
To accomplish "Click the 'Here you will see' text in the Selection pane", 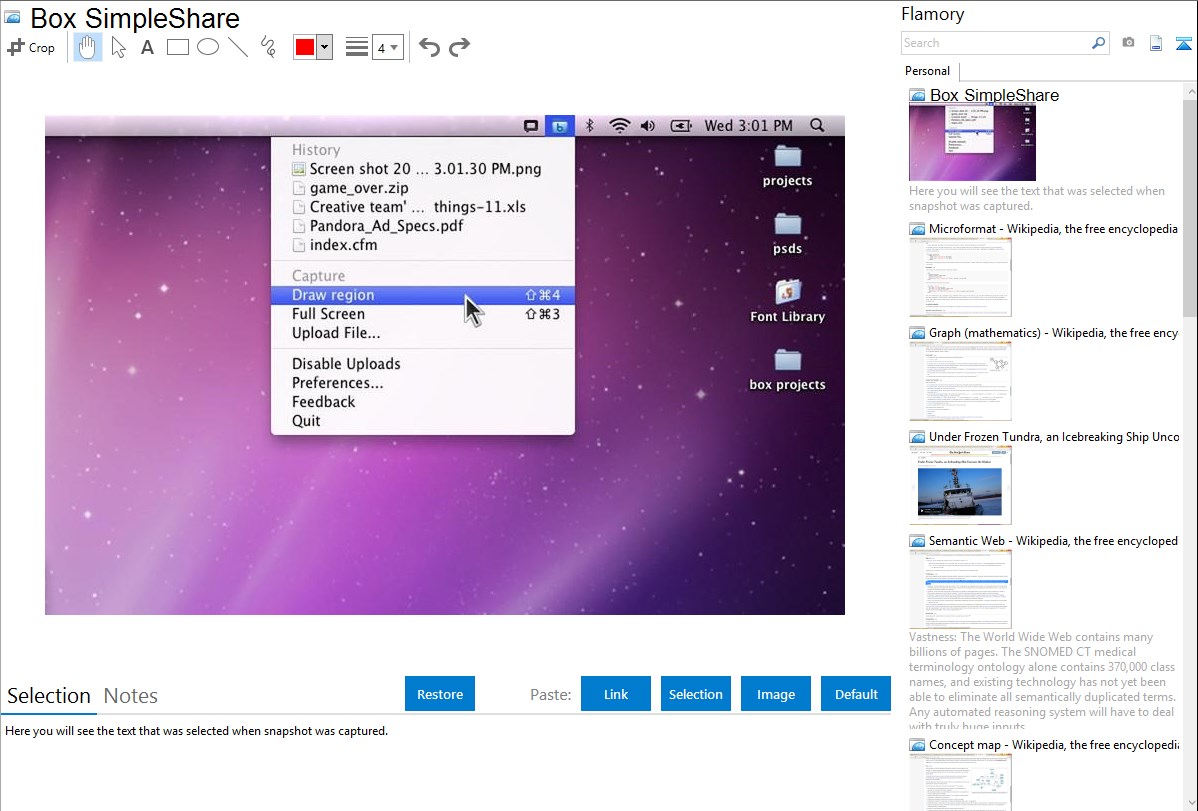I will [196, 732].
